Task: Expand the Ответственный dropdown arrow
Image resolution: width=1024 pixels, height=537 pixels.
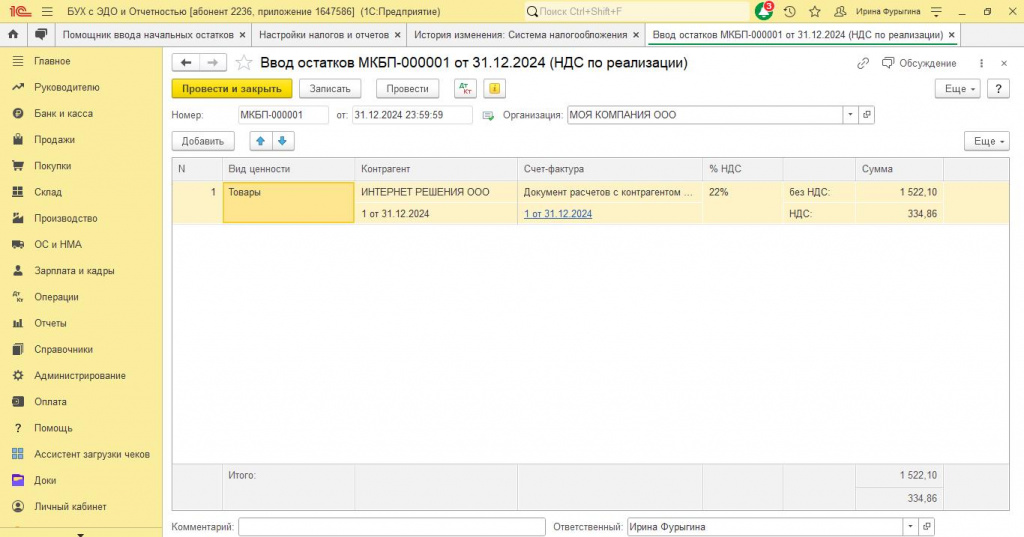Action: tap(910, 527)
